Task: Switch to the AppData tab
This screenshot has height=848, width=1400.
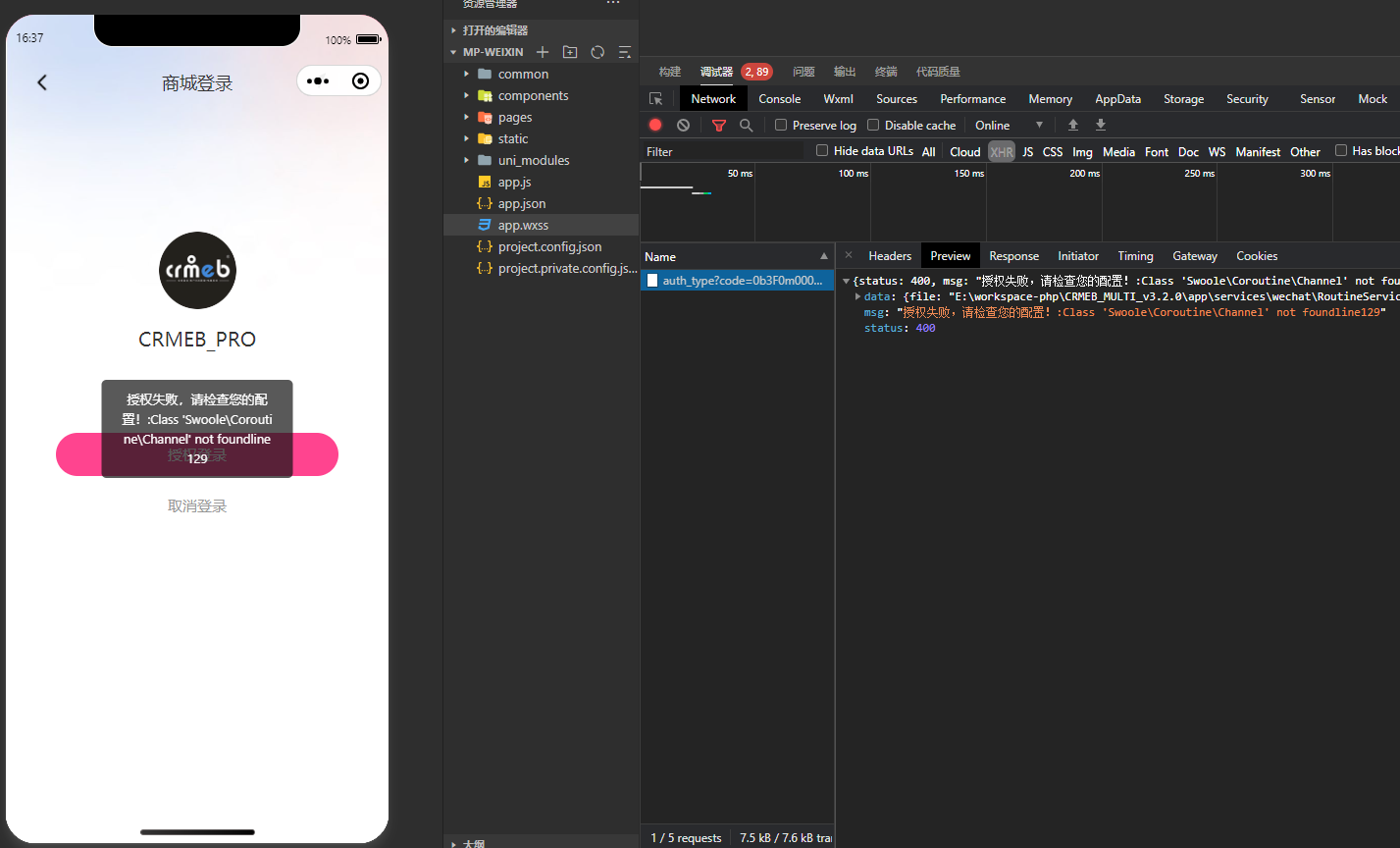Action: [1117, 99]
